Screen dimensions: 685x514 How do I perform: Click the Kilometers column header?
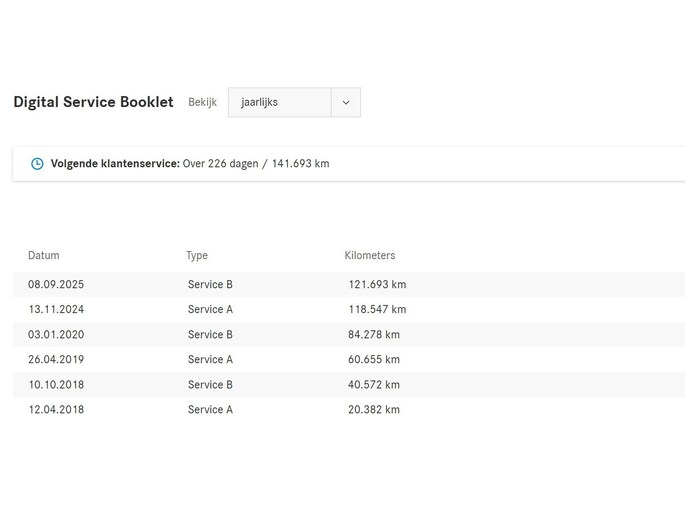pyautogui.click(x=370, y=255)
